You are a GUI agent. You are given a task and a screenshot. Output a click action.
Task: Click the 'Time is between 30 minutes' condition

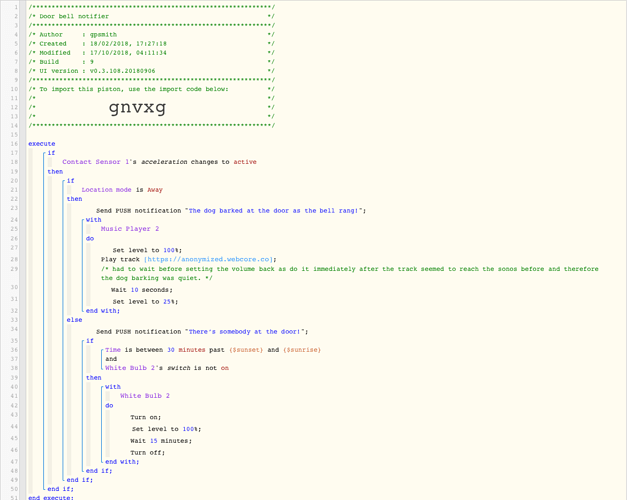[213, 350]
